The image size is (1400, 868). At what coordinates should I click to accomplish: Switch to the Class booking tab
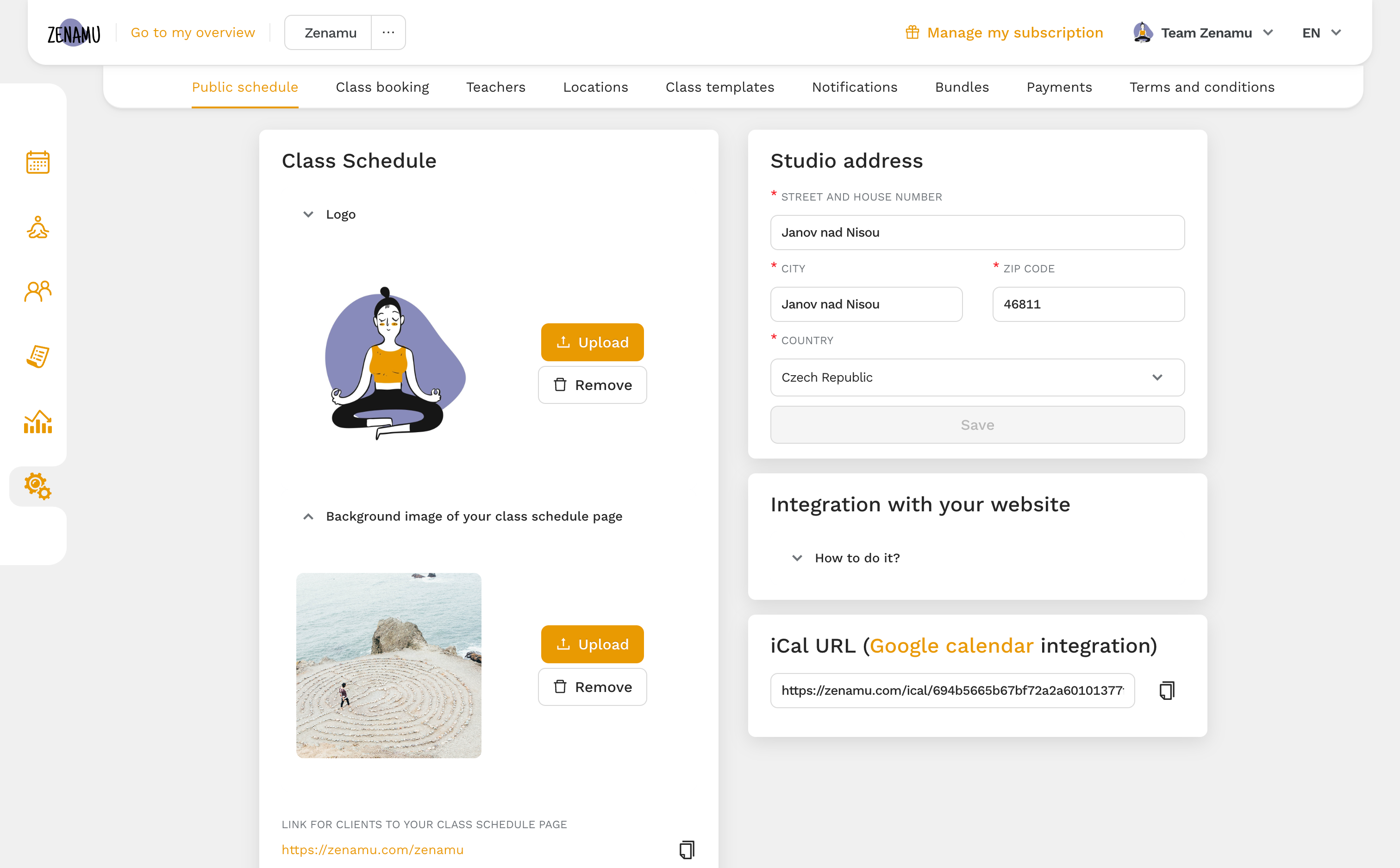click(382, 87)
